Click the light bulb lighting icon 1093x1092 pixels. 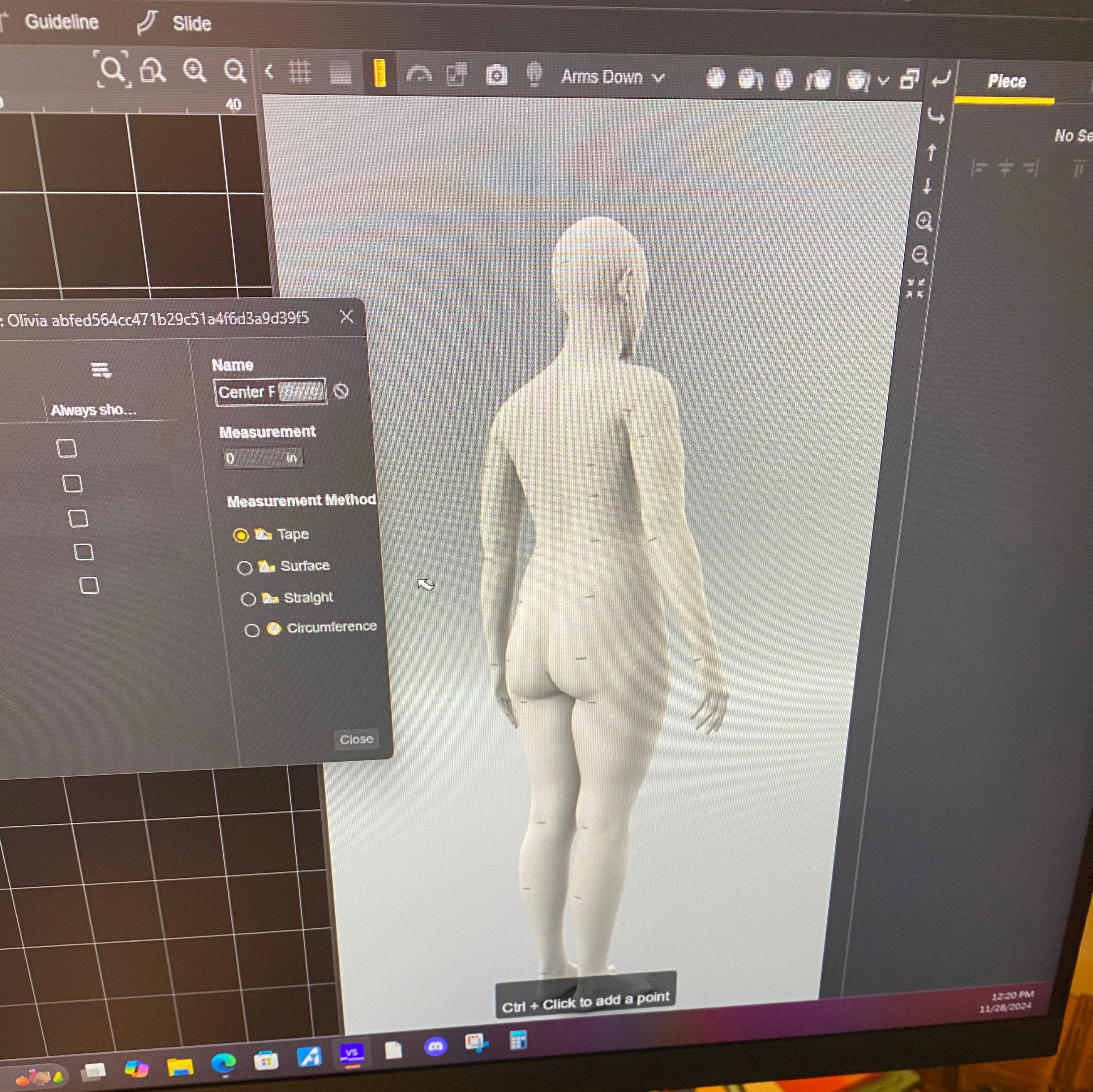pyautogui.click(x=534, y=74)
